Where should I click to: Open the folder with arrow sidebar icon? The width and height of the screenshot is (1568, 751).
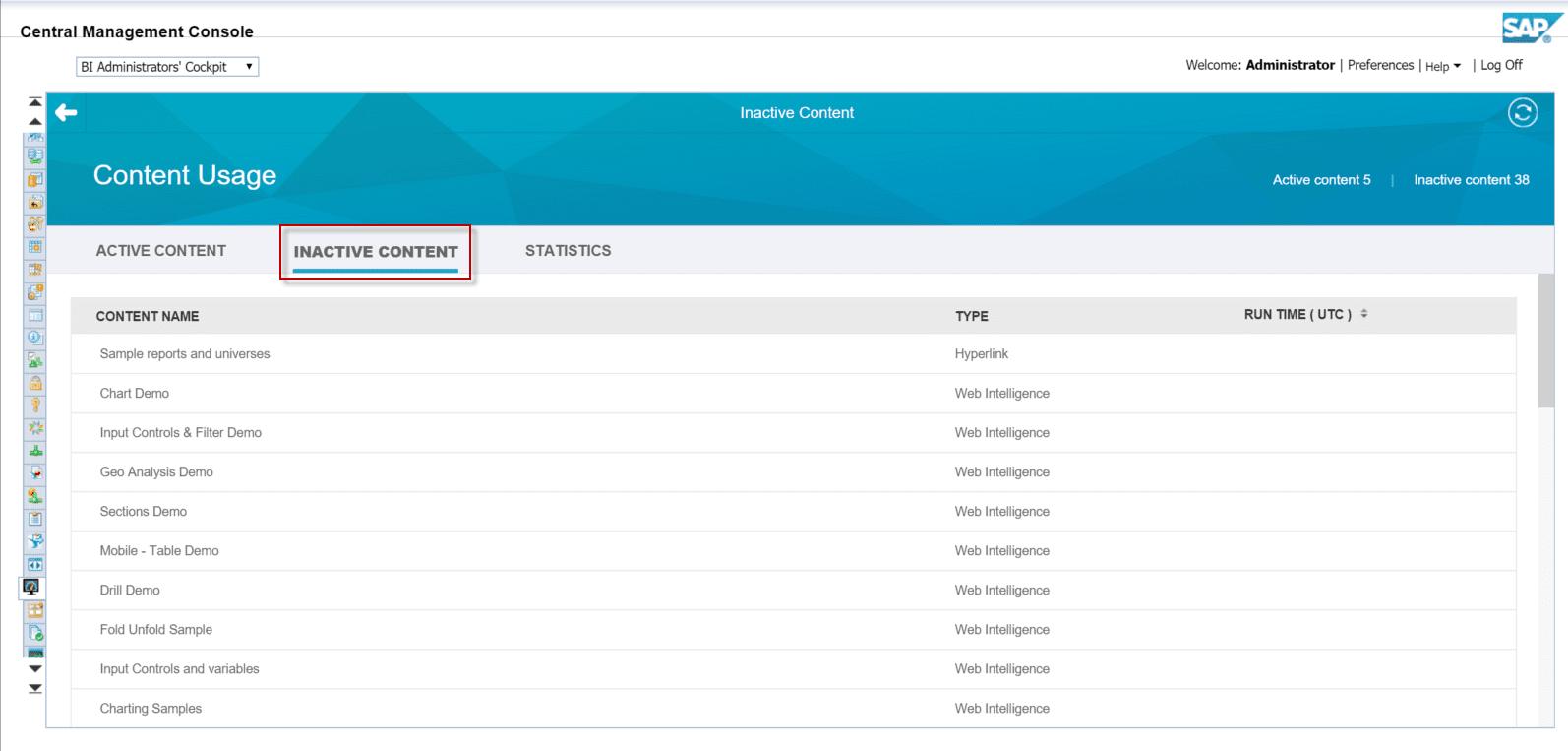click(x=35, y=202)
